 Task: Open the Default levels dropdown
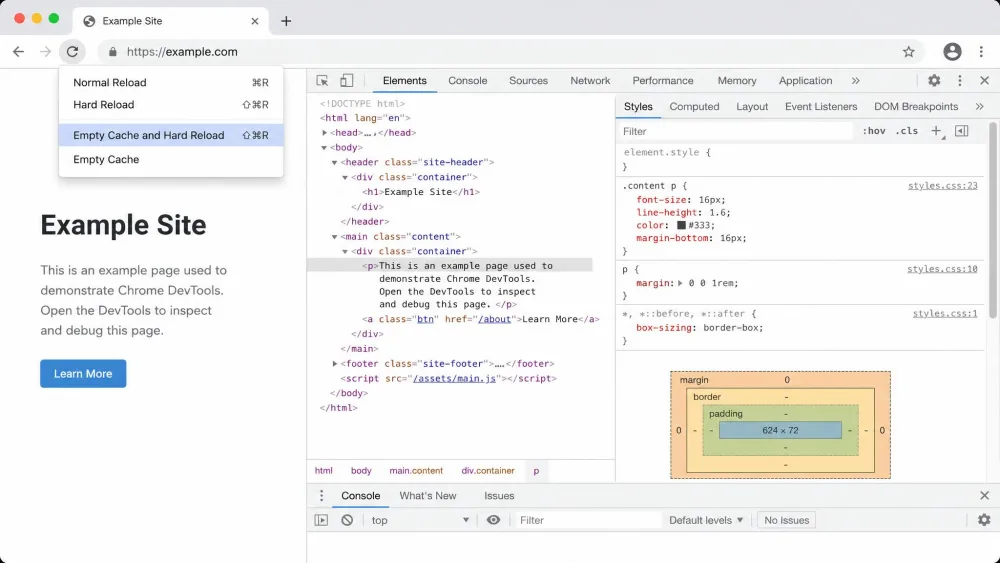tap(706, 520)
